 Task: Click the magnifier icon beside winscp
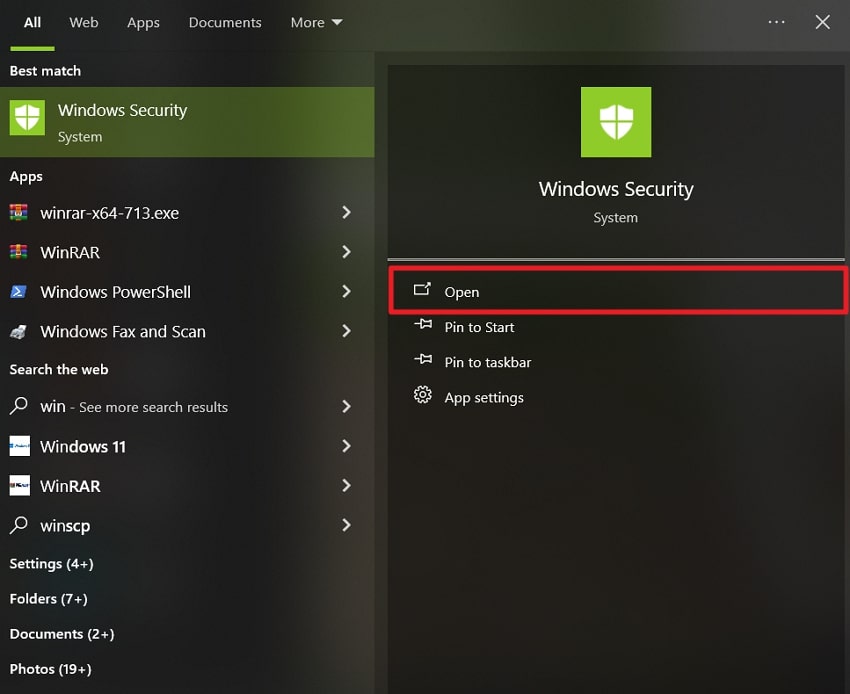19,524
